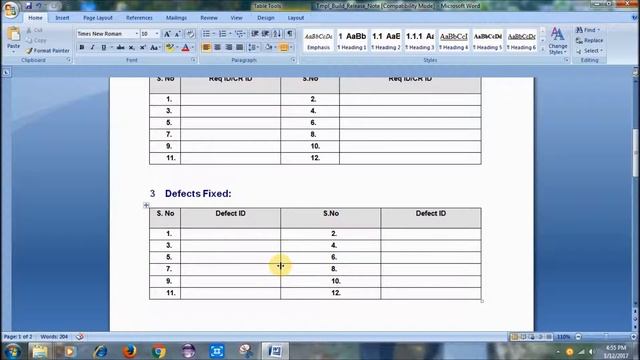640x360 pixels.
Task: Toggle Strikethrough formatting
Action: pyautogui.click(x=120, y=47)
